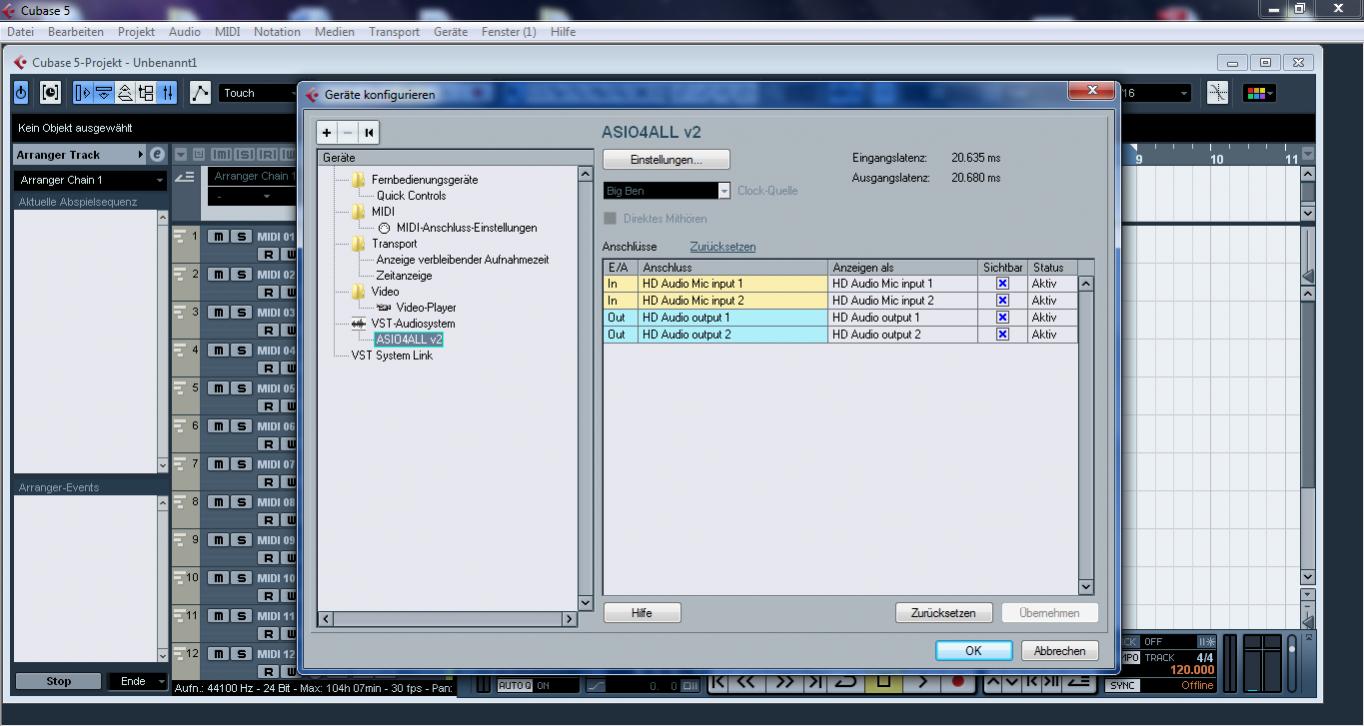Select ASIO4ALL v2 in device tree
Viewport: 1364px width, 726px height.
coord(409,340)
